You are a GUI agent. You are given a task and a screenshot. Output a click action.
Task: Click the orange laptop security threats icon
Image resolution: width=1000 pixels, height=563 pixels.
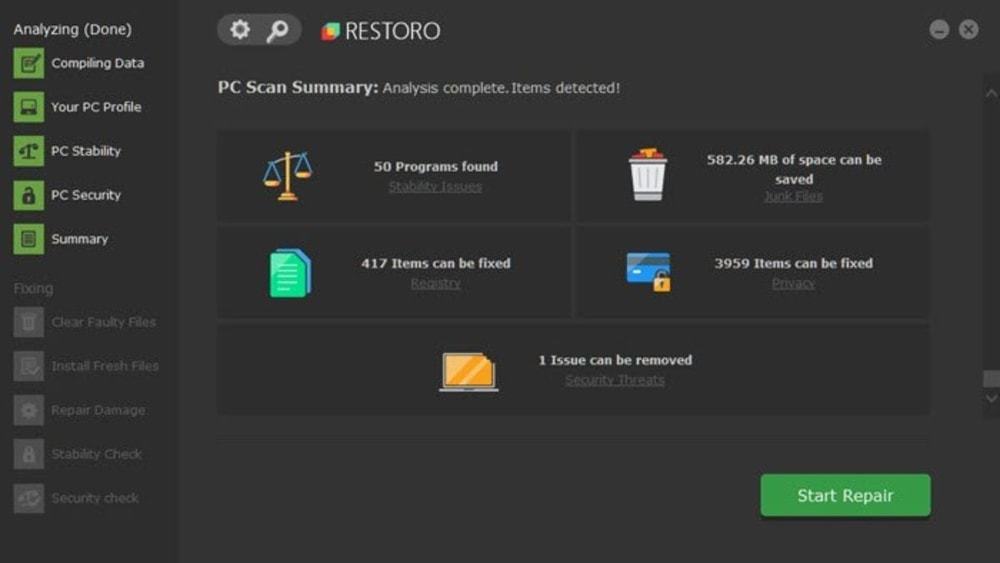tap(469, 372)
